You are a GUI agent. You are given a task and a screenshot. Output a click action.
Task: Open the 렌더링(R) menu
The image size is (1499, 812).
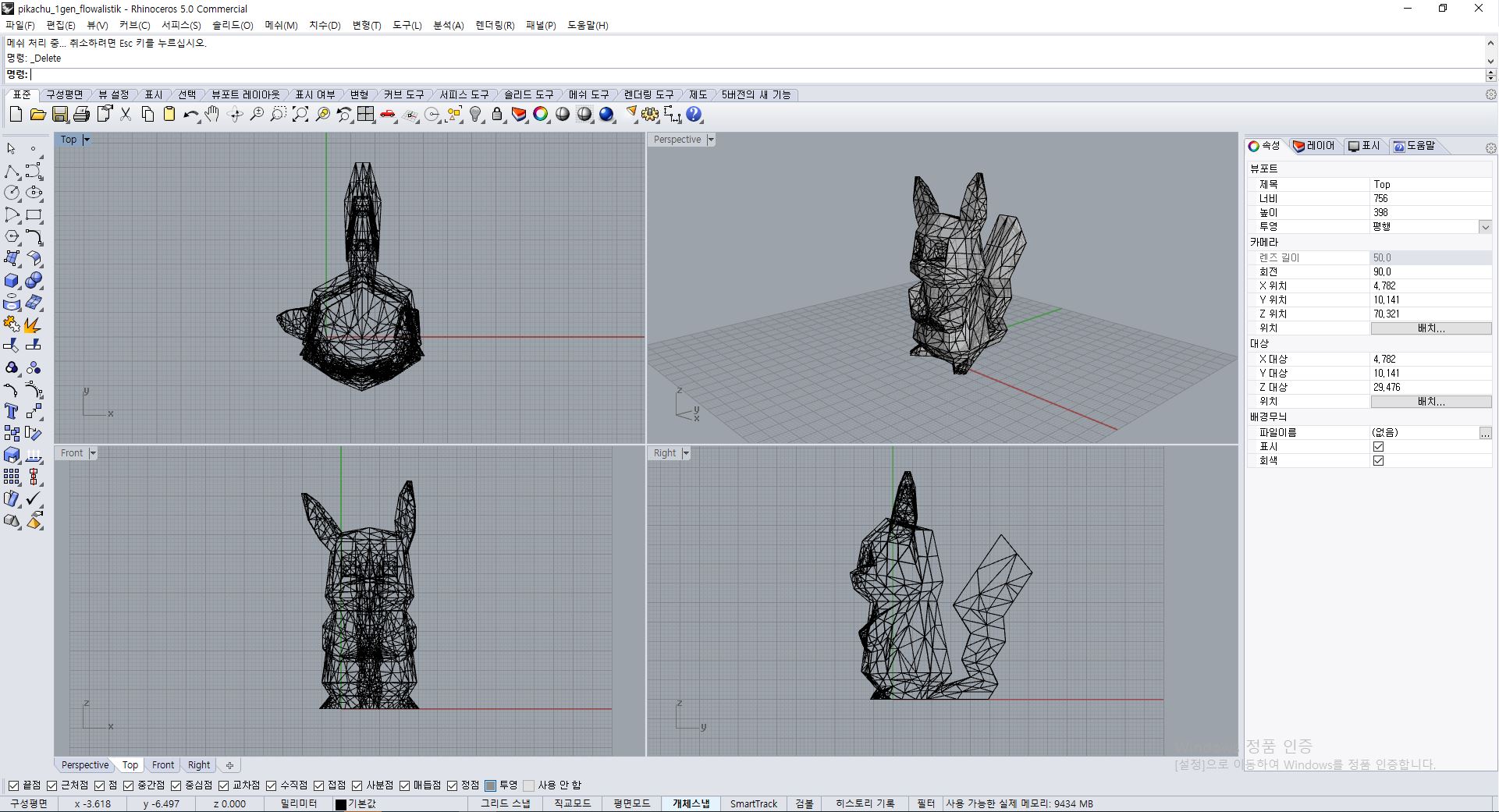tap(495, 25)
